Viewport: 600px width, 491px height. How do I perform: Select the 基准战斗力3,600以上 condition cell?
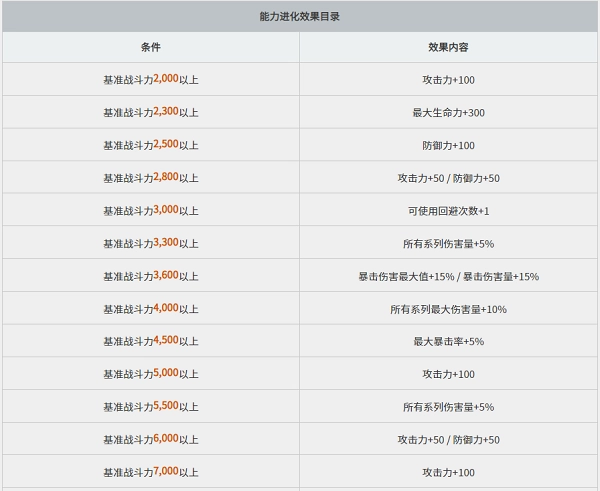pyautogui.click(x=151, y=276)
